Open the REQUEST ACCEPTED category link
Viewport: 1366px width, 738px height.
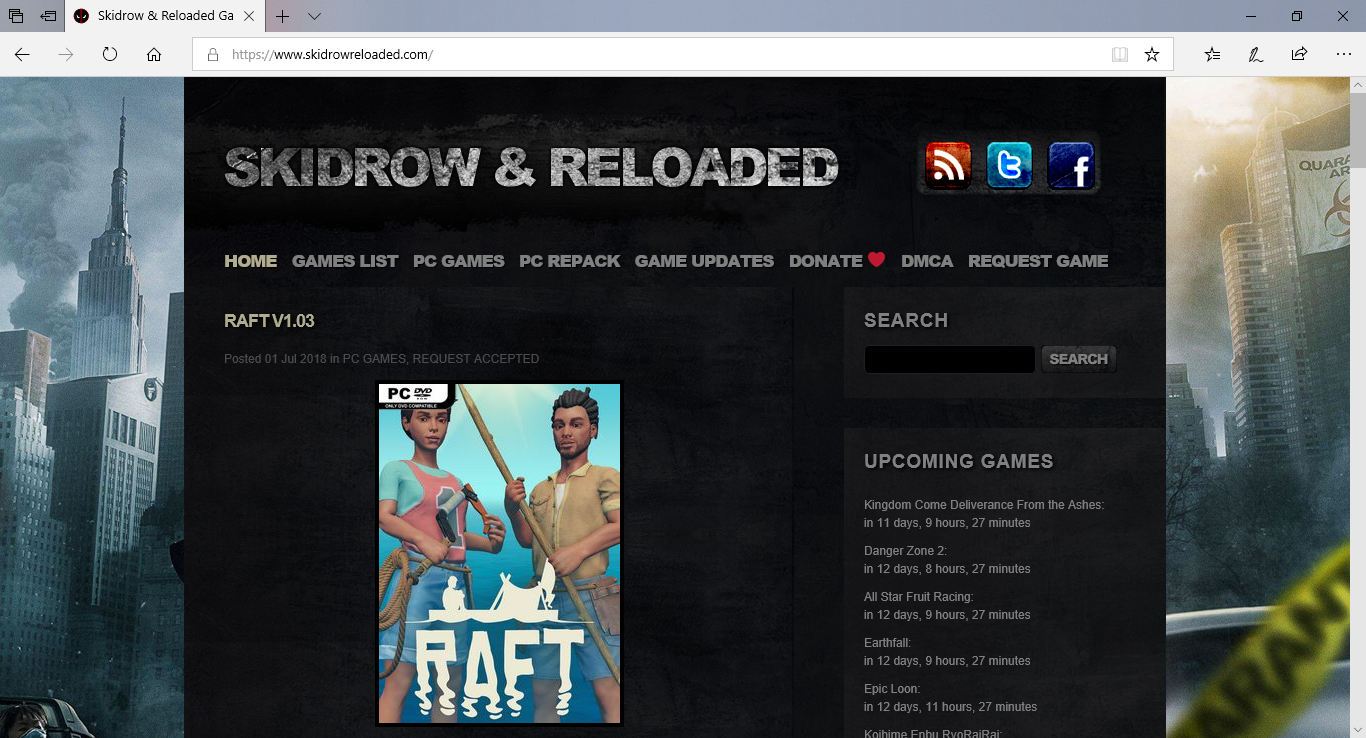[476, 359]
